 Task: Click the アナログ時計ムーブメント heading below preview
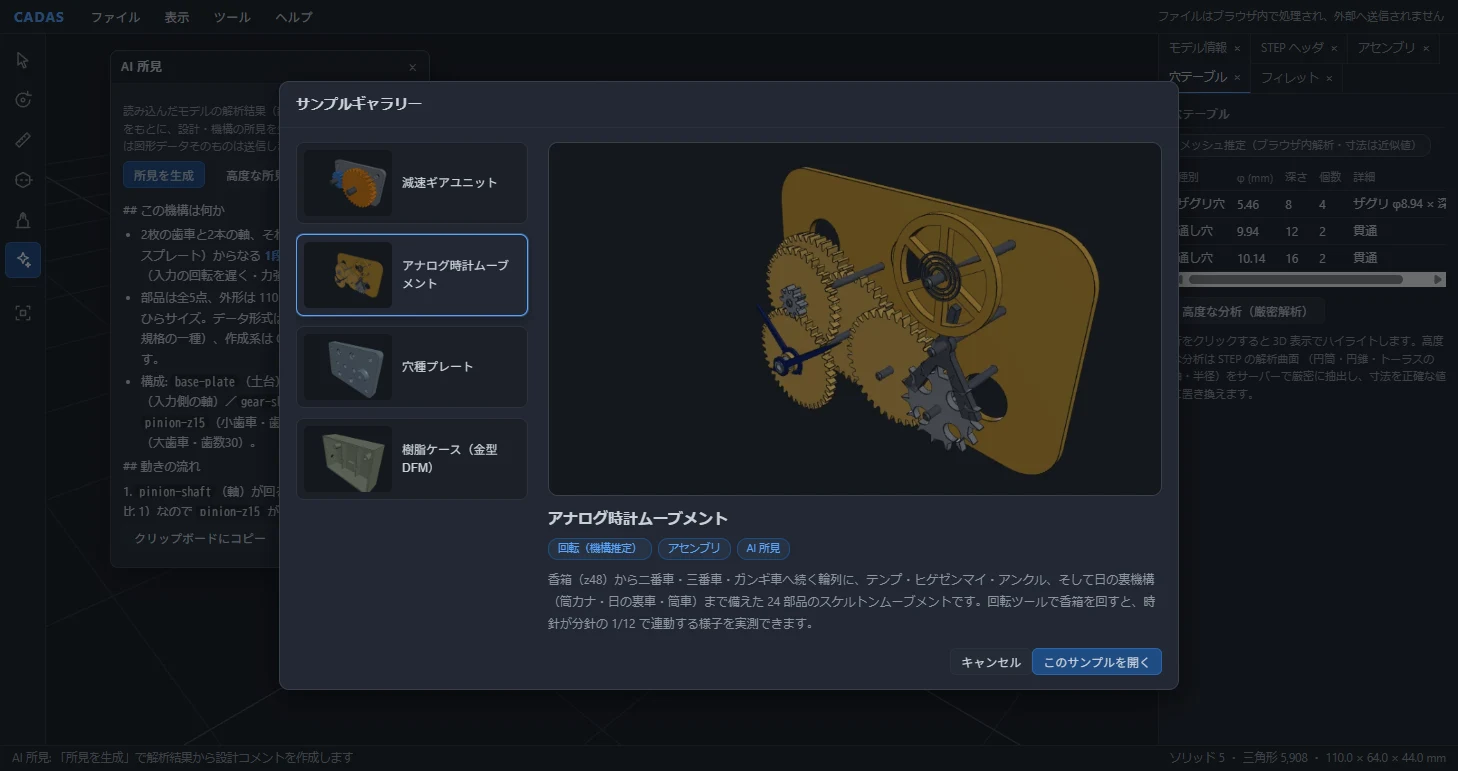tap(638, 518)
